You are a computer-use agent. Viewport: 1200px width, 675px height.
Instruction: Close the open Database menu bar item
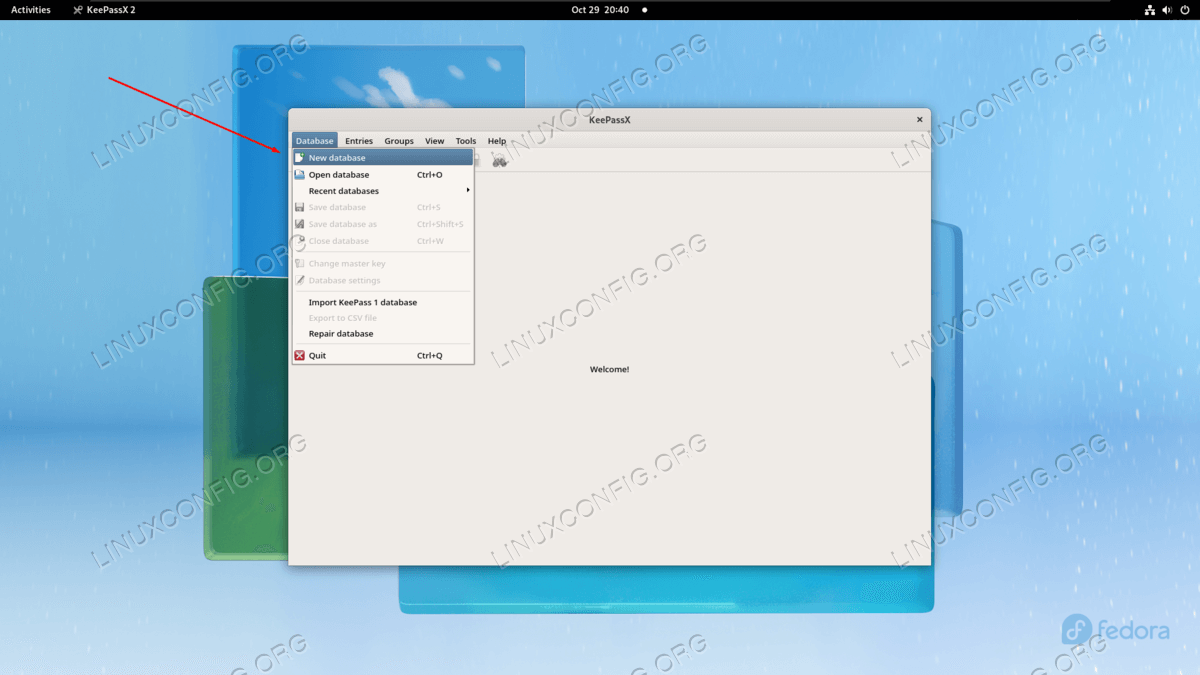point(315,141)
